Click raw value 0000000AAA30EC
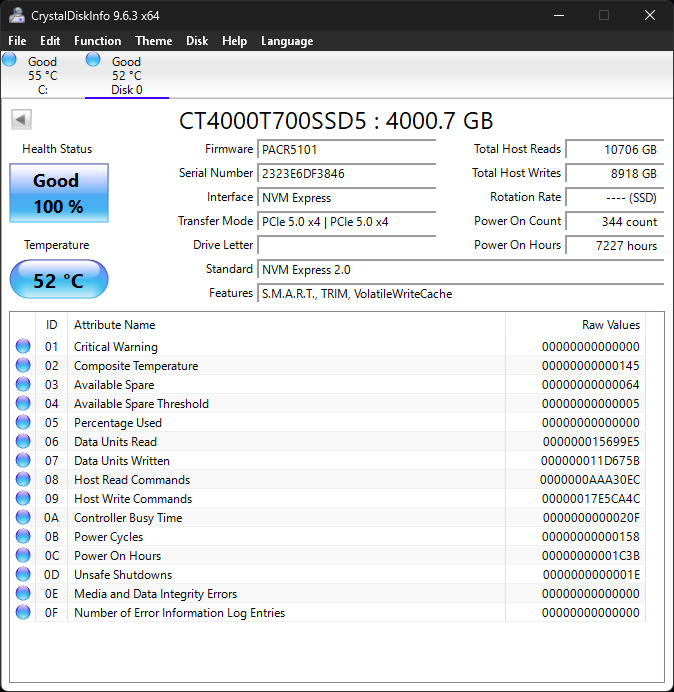 click(x=590, y=480)
